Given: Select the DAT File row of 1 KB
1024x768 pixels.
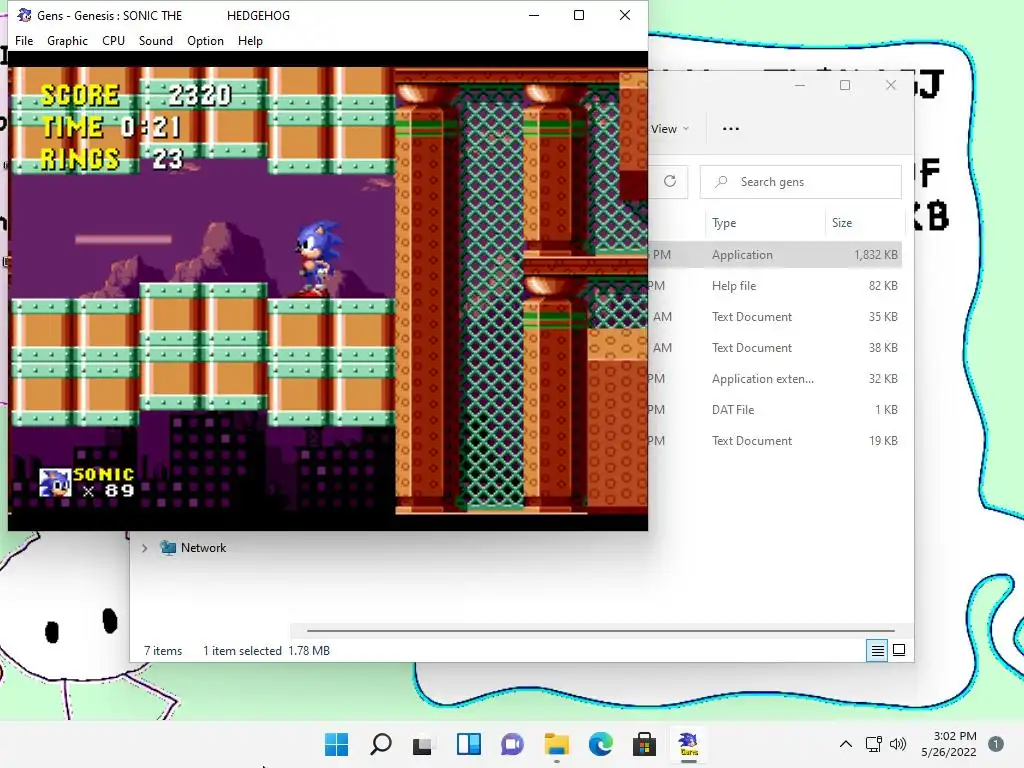Looking at the screenshot, I should (x=775, y=409).
